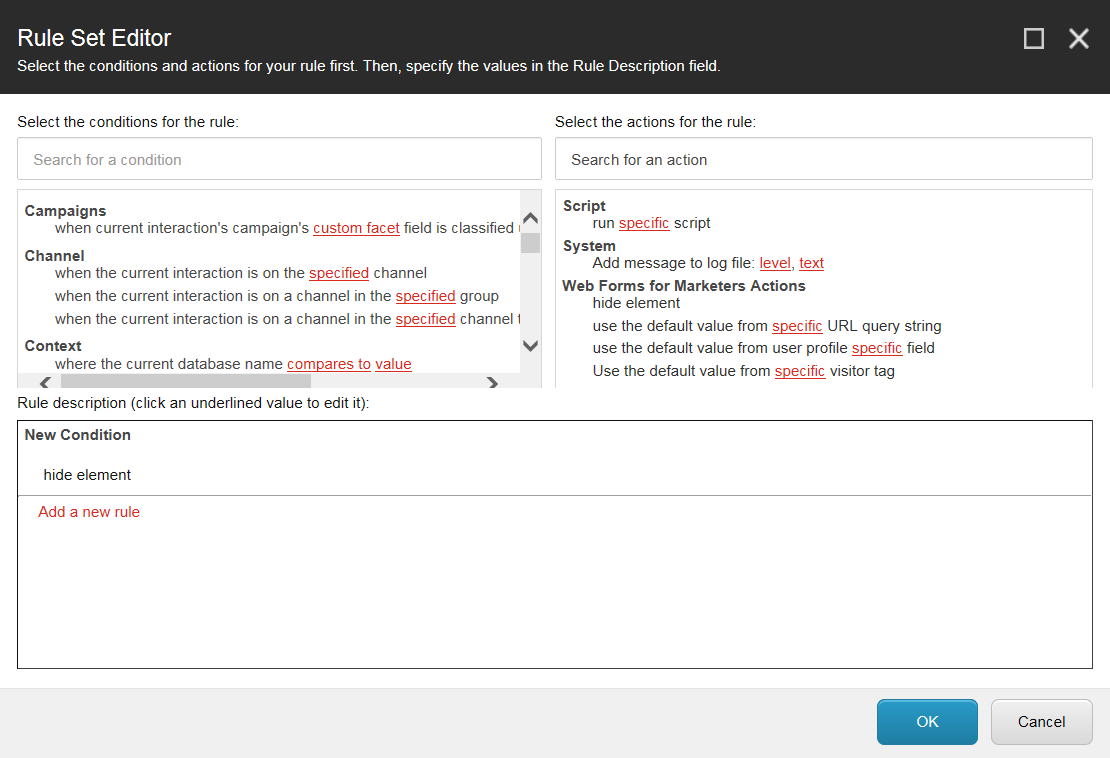The width and height of the screenshot is (1110, 758).
Task: Click the OK button
Action: tap(926, 721)
